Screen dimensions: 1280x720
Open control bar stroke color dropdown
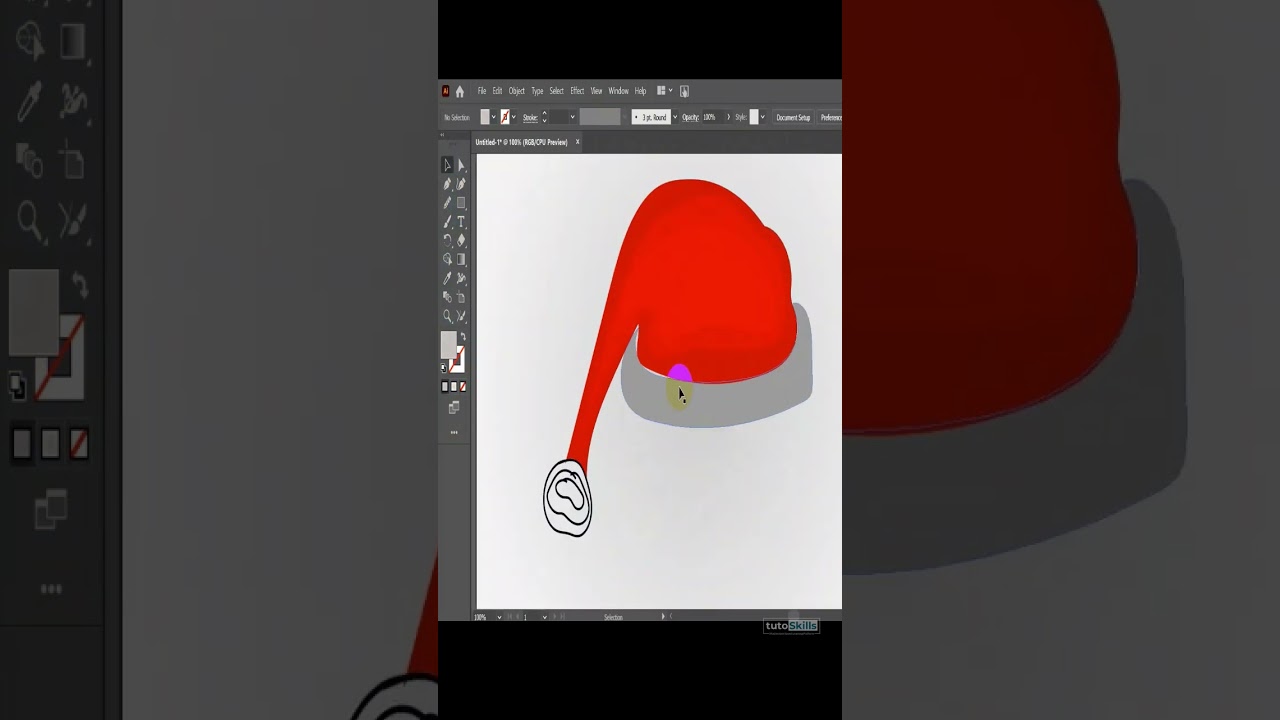[x=514, y=117]
